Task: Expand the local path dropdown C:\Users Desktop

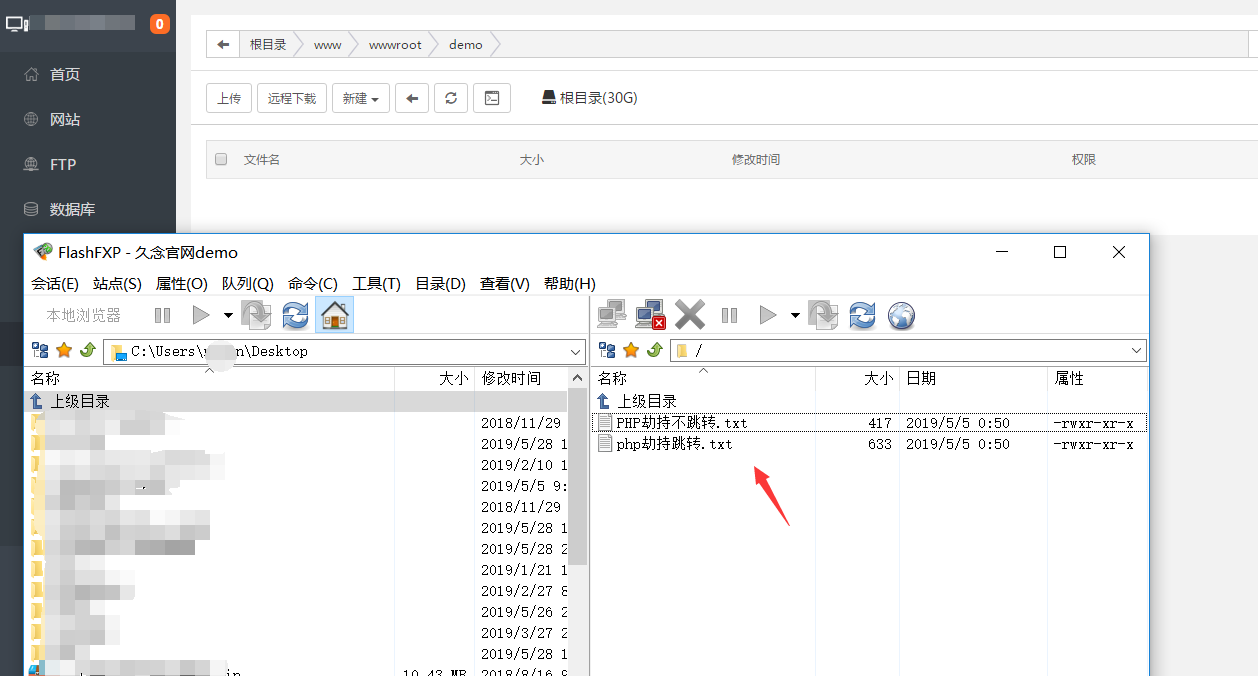Action: (x=575, y=351)
